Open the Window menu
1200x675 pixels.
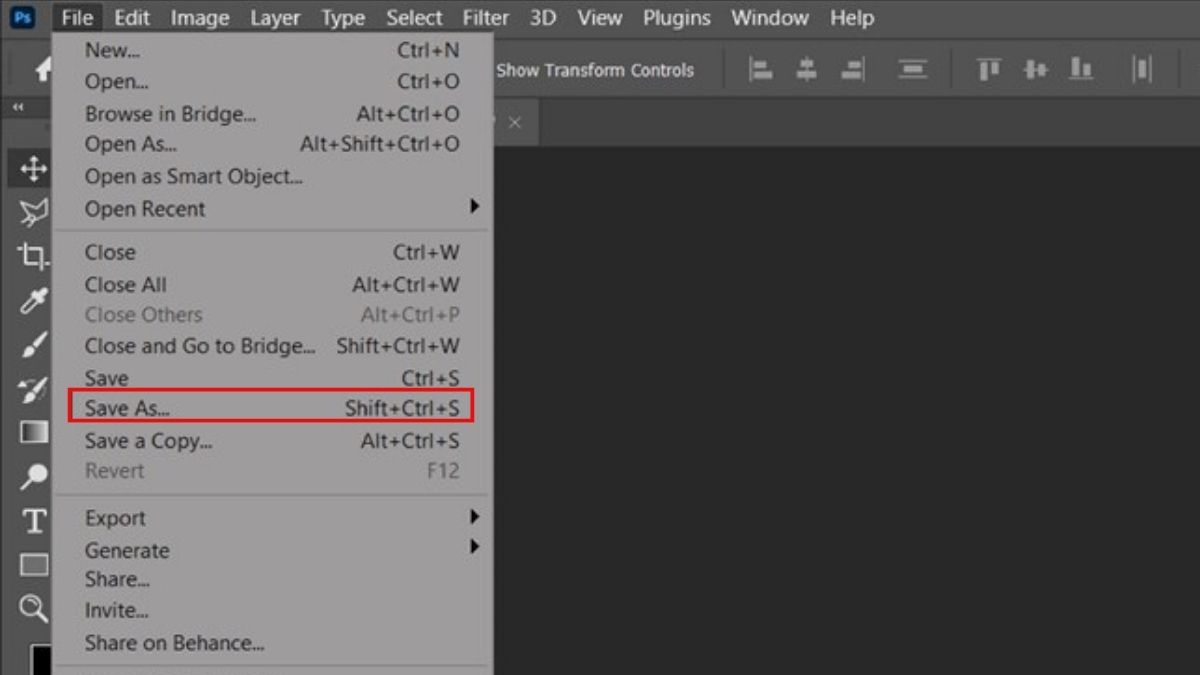pyautogui.click(x=770, y=17)
